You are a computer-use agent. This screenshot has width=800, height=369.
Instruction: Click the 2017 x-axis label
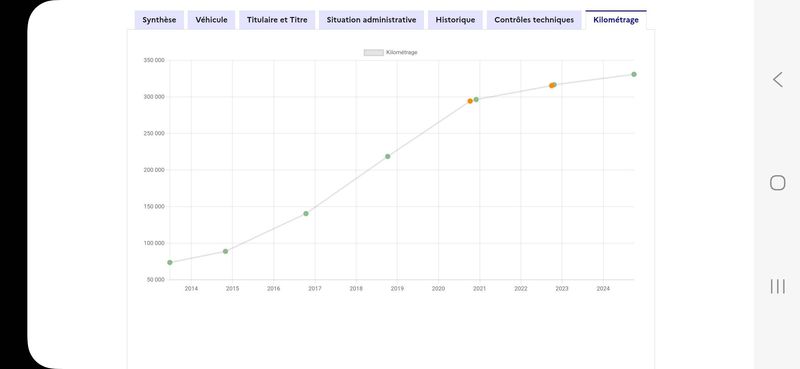[315, 289]
